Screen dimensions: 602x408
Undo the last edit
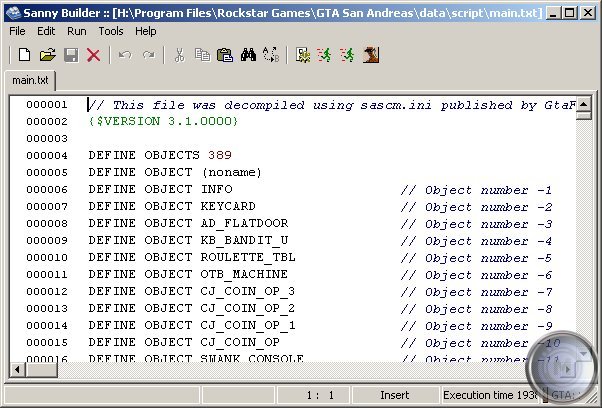pyautogui.click(x=125, y=55)
